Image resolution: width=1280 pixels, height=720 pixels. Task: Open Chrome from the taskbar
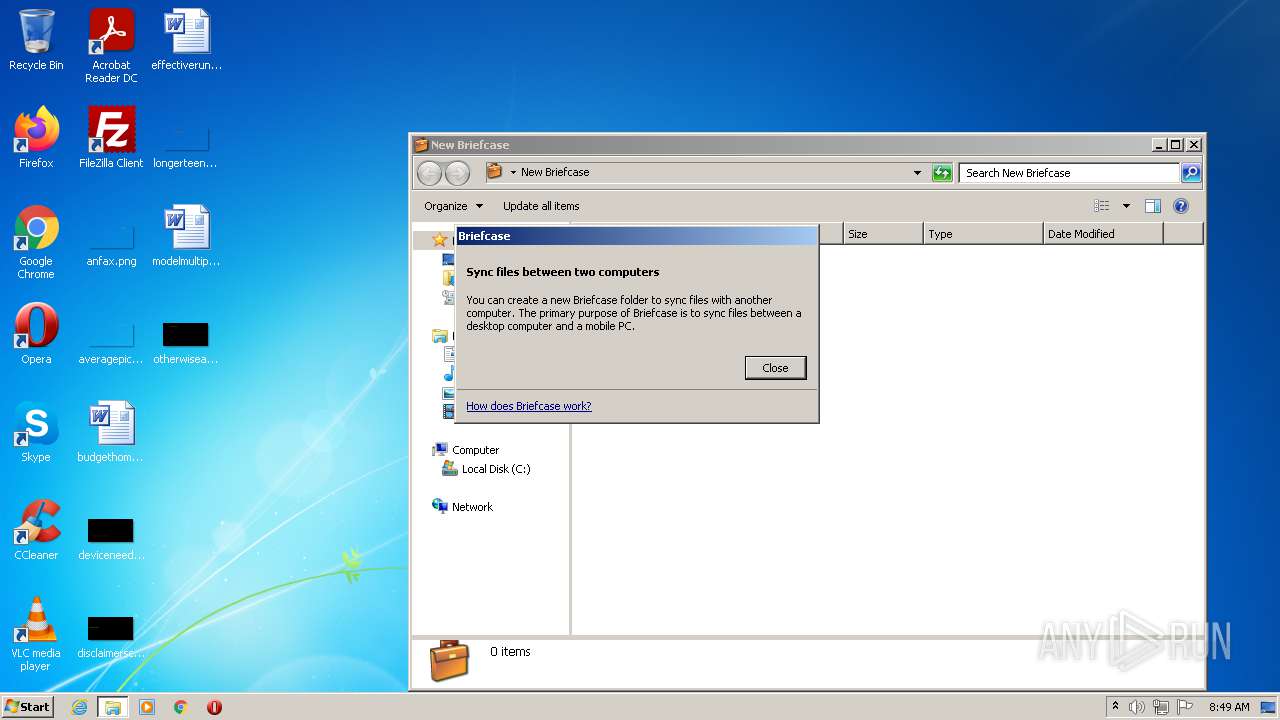[x=180, y=707]
